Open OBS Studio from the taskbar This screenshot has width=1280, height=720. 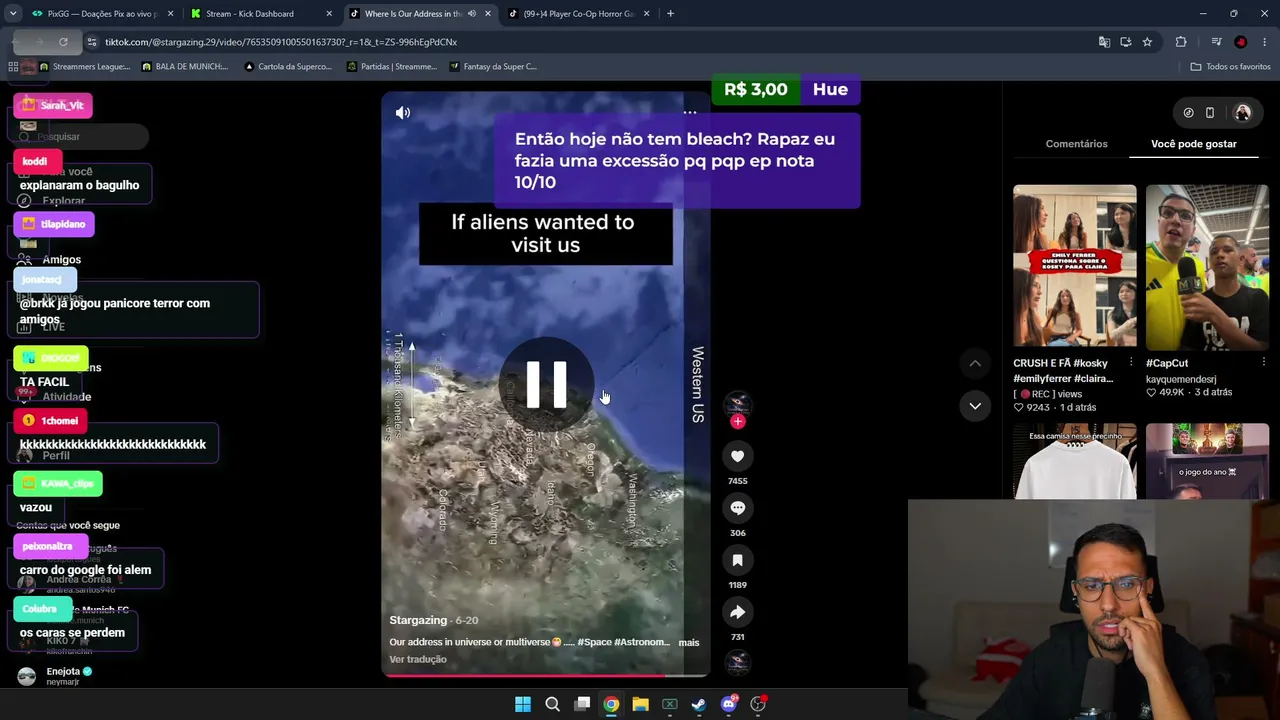pyautogui.click(x=758, y=704)
